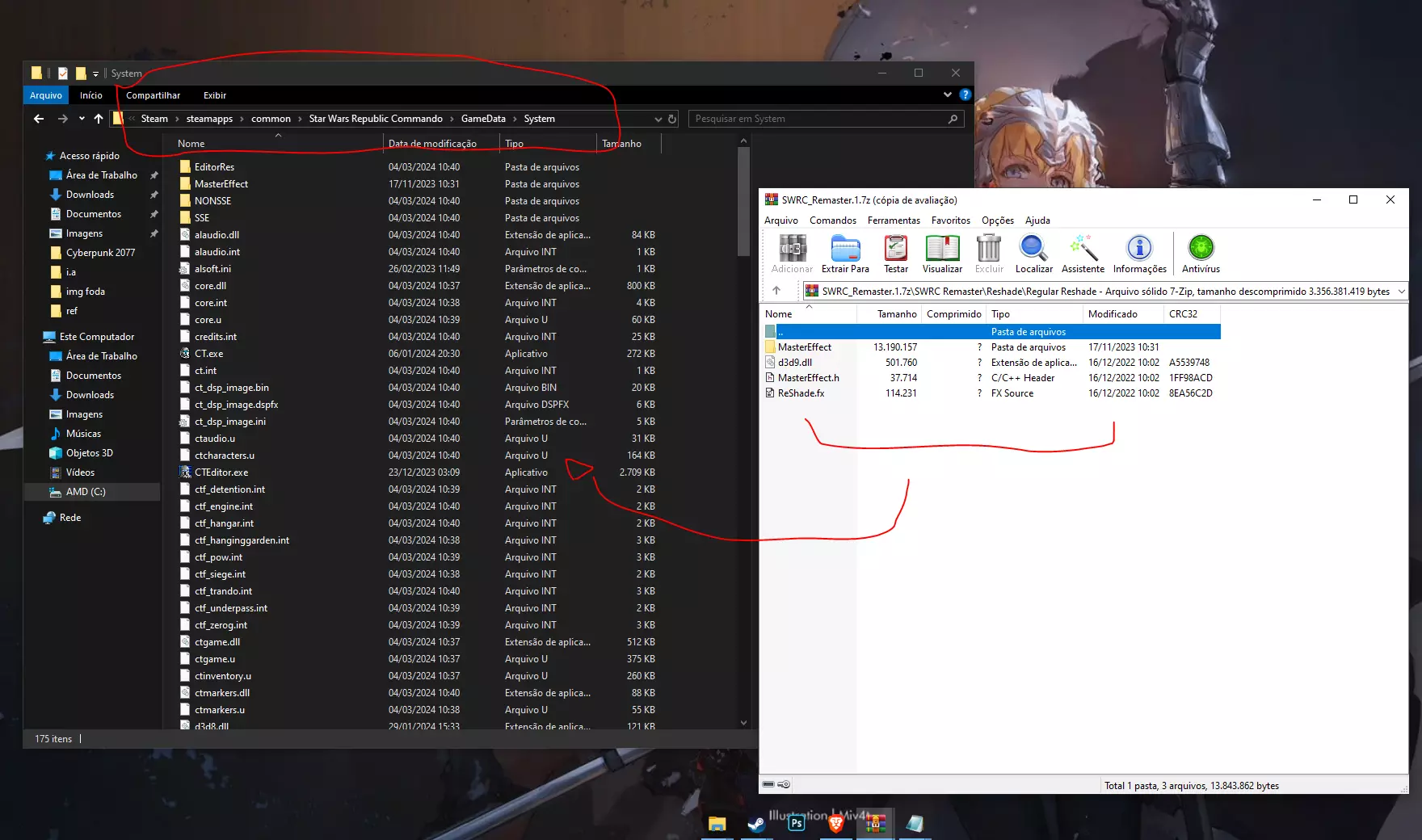Expand the Explorer ribbon with the chevron
The image size is (1422, 840).
coord(948,94)
